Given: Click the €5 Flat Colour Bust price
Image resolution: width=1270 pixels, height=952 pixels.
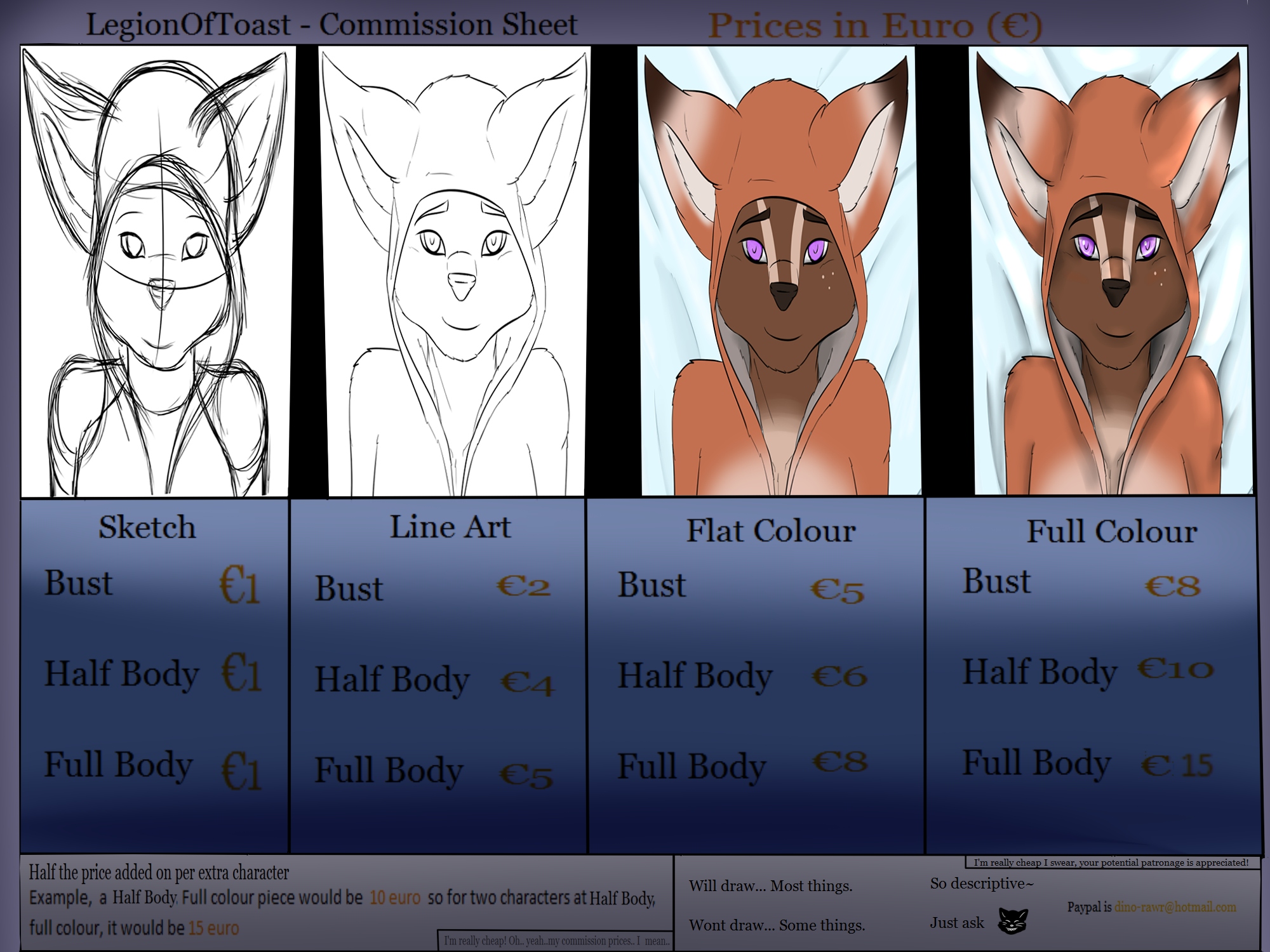Looking at the screenshot, I should pyautogui.click(x=837, y=591).
